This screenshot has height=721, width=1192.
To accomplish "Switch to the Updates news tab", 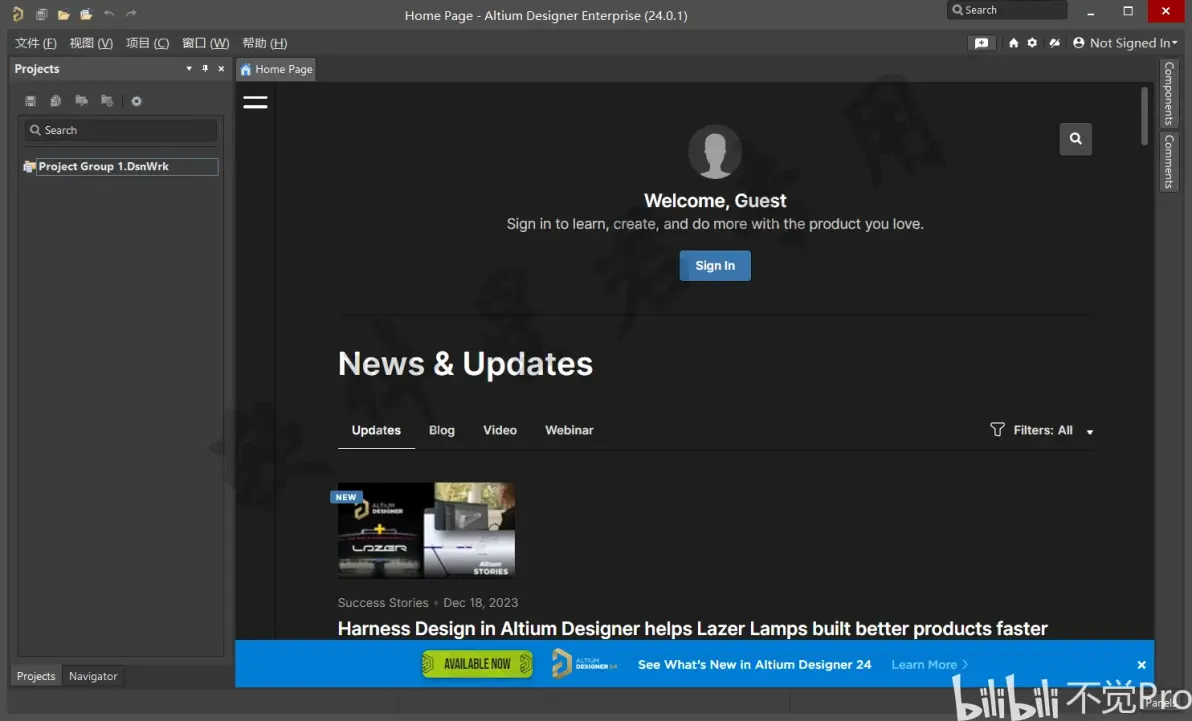I will pos(376,430).
